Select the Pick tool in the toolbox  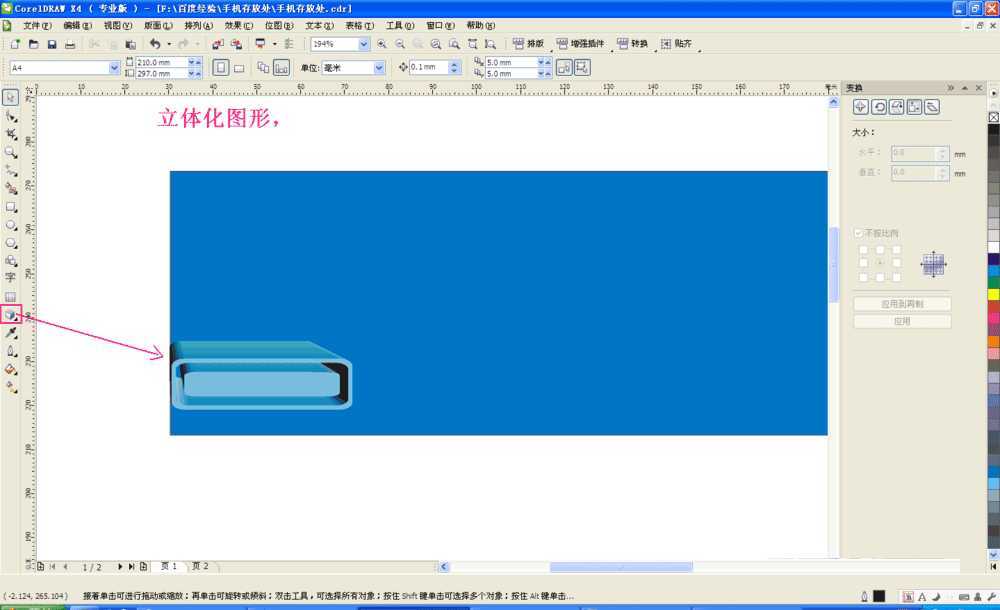point(12,96)
